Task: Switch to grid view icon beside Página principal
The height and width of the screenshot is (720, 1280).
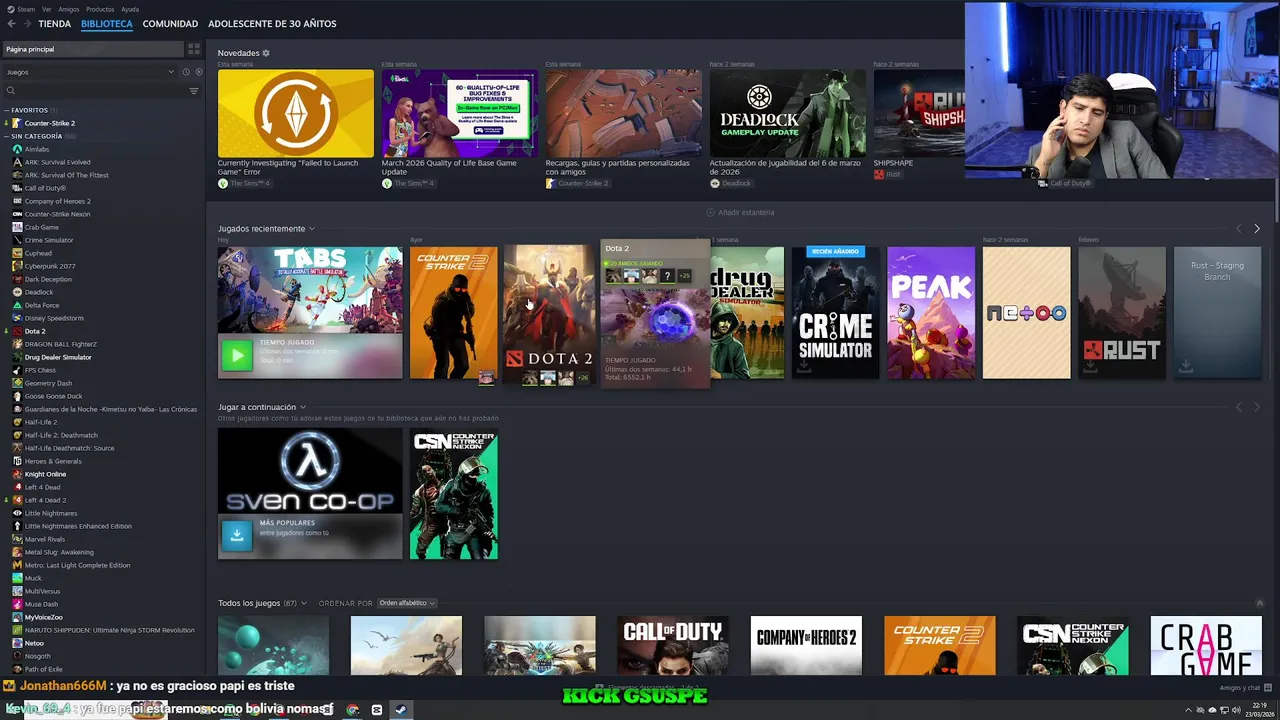Action: click(x=194, y=49)
